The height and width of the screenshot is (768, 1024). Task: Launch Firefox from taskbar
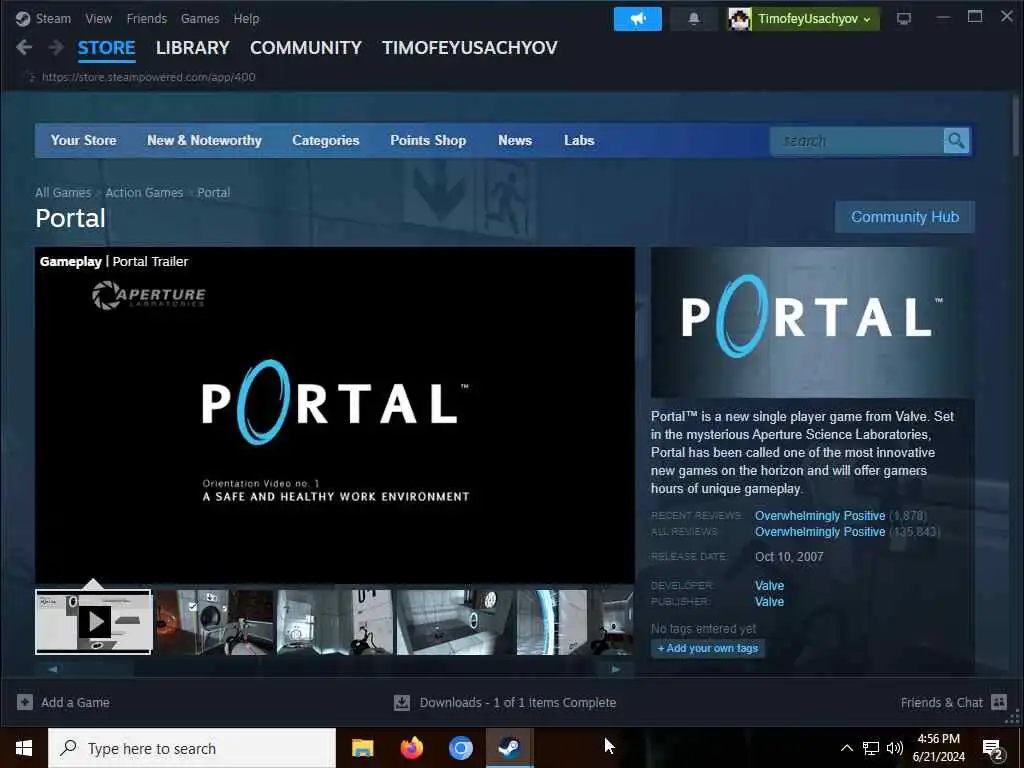pyautogui.click(x=411, y=748)
